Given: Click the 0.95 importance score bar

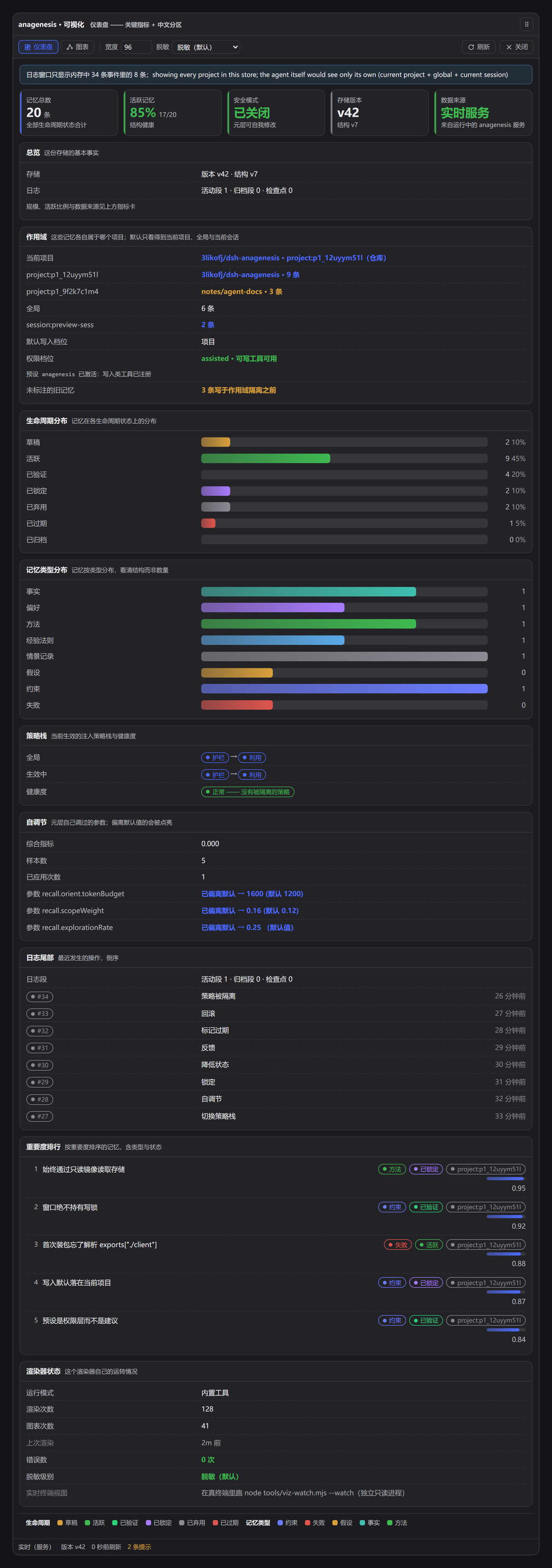Looking at the screenshot, I should tap(506, 1179).
